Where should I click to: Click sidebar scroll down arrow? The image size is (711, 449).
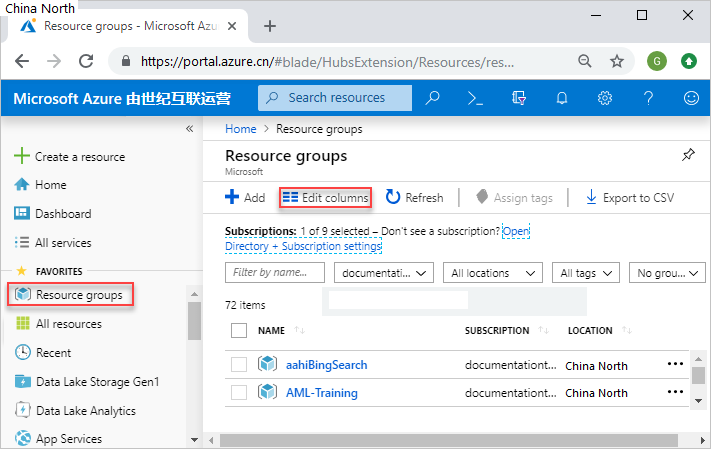(195, 439)
